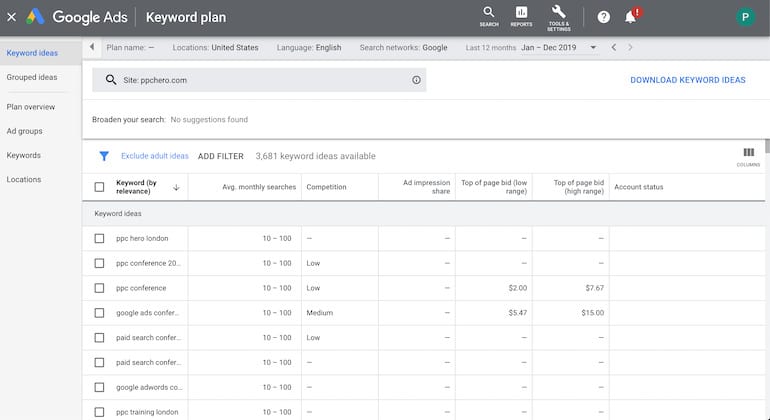The height and width of the screenshot is (420, 770).
Task: Open Plan overview in sidebar
Action: point(31,107)
